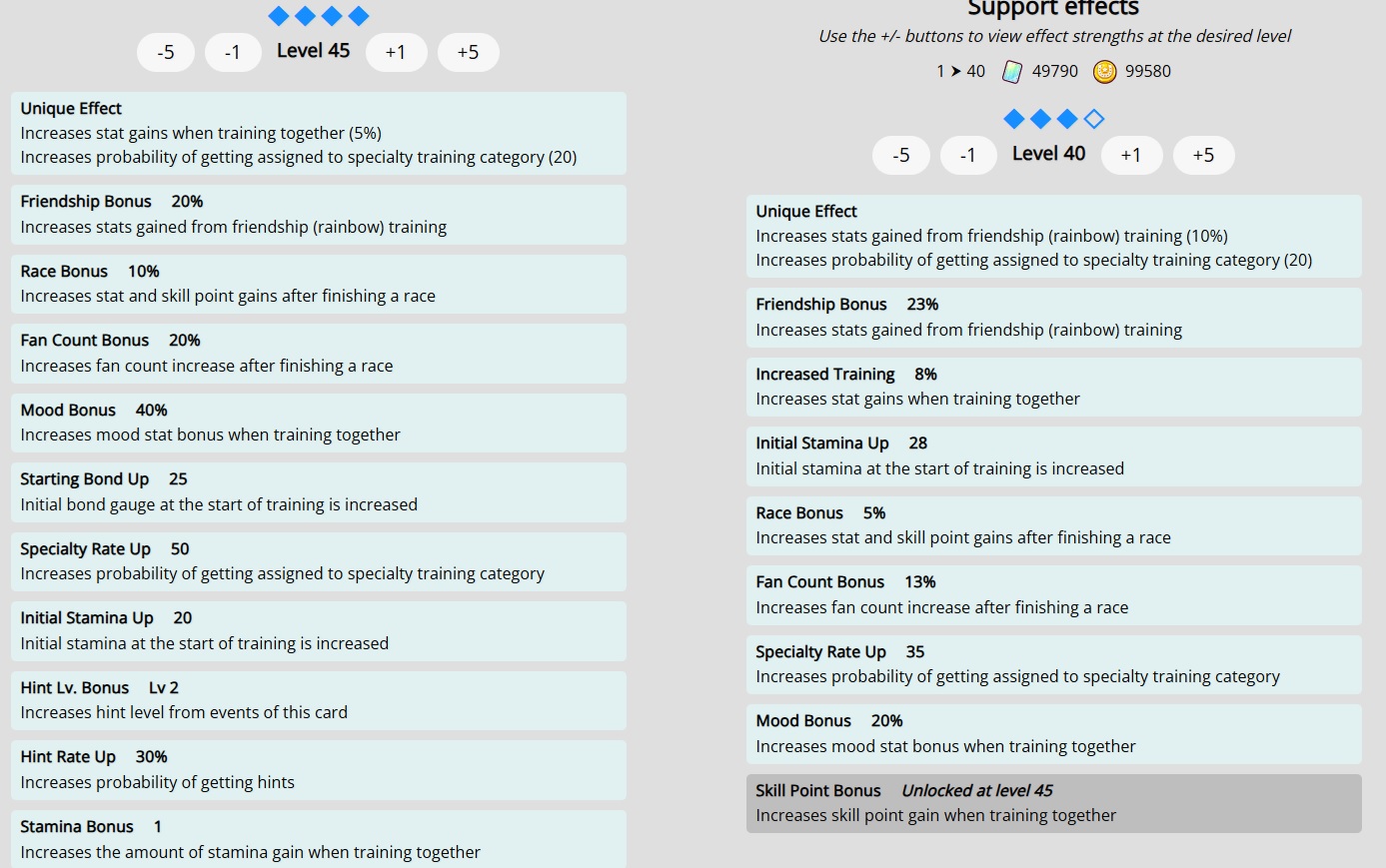The height and width of the screenshot is (868, 1386).
Task: Click the Support effects heading
Action: point(1053,8)
